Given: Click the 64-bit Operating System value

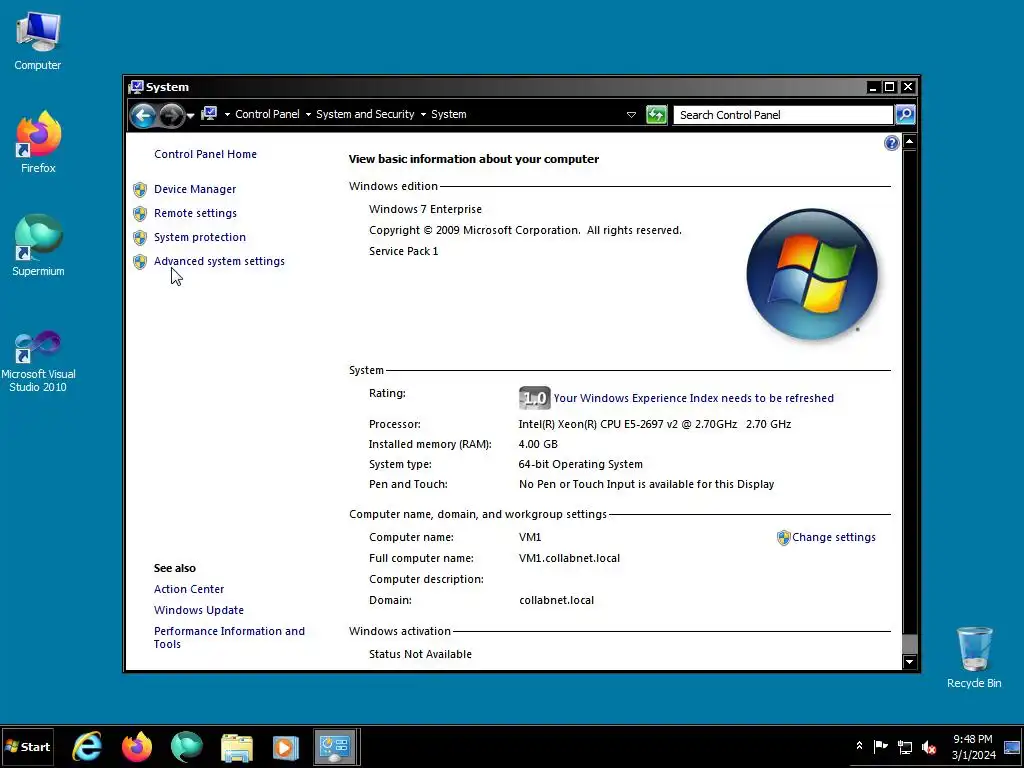Looking at the screenshot, I should (581, 464).
